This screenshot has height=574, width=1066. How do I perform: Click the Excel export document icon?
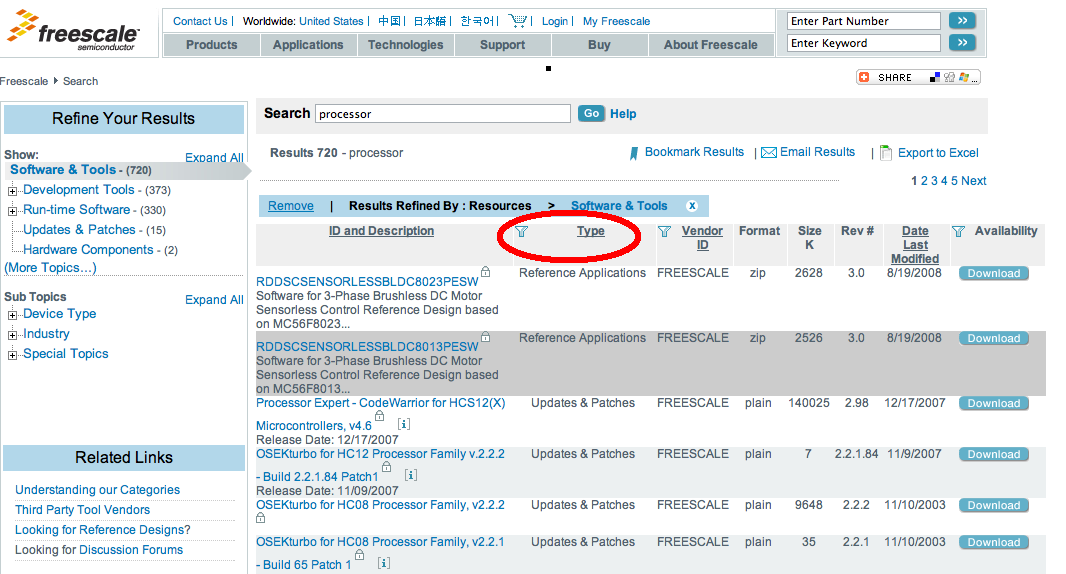click(x=885, y=152)
